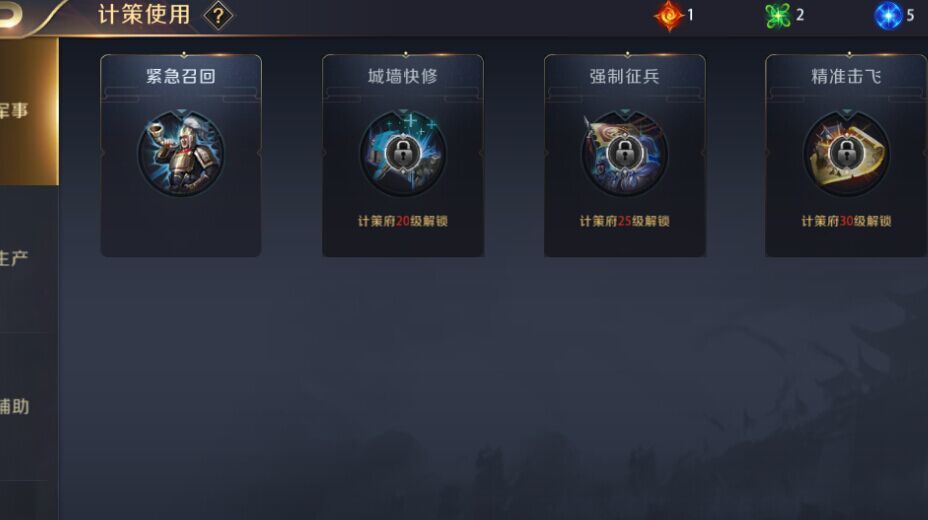Viewport: 928px width, 520px height.
Task: Click the 计策府25级解锁 unlock text
Action: click(624, 221)
